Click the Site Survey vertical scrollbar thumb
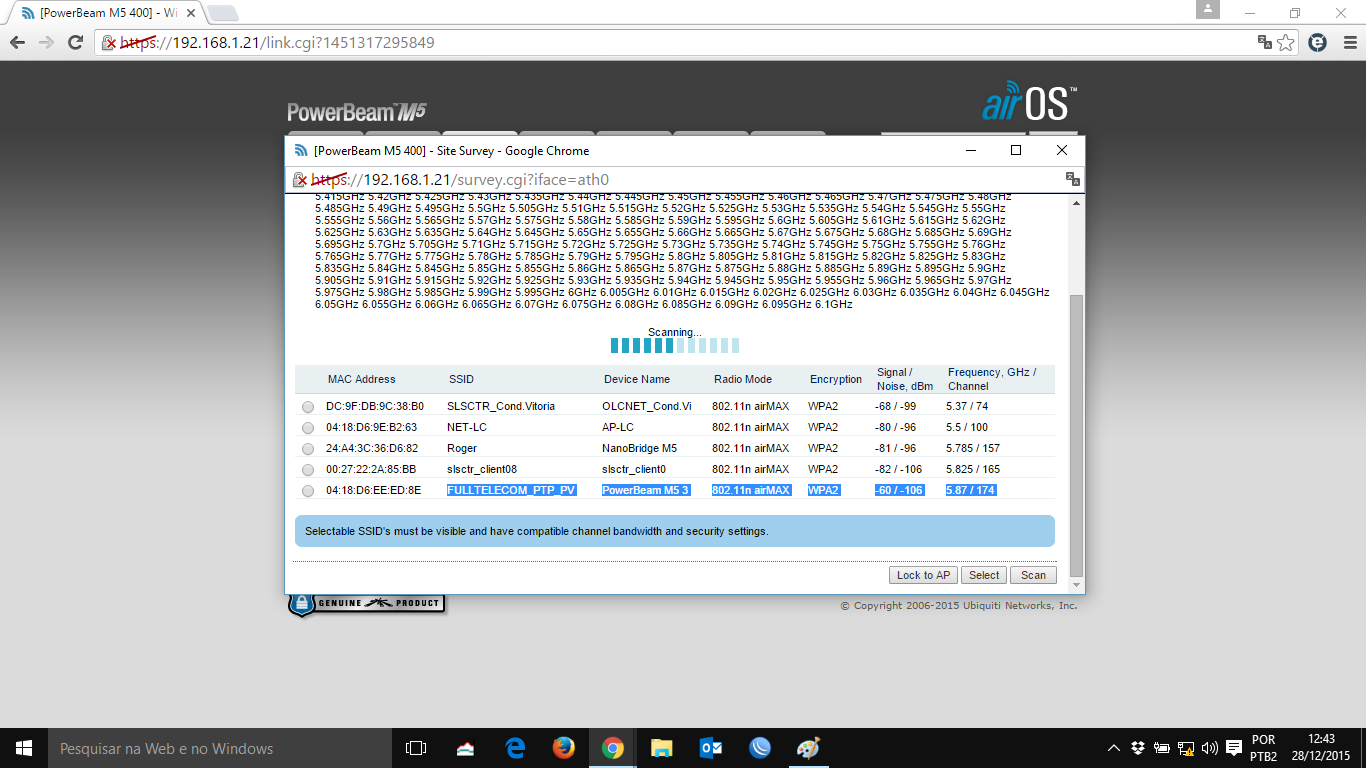Image resolution: width=1366 pixels, height=768 pixels. (x=1076, y=436)
